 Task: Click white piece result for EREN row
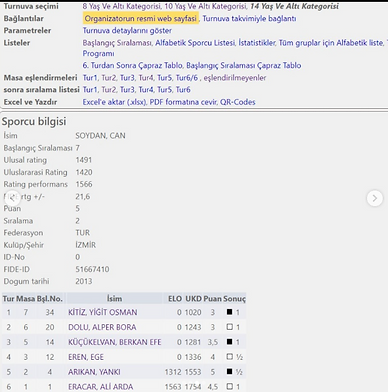coord(229,357)
